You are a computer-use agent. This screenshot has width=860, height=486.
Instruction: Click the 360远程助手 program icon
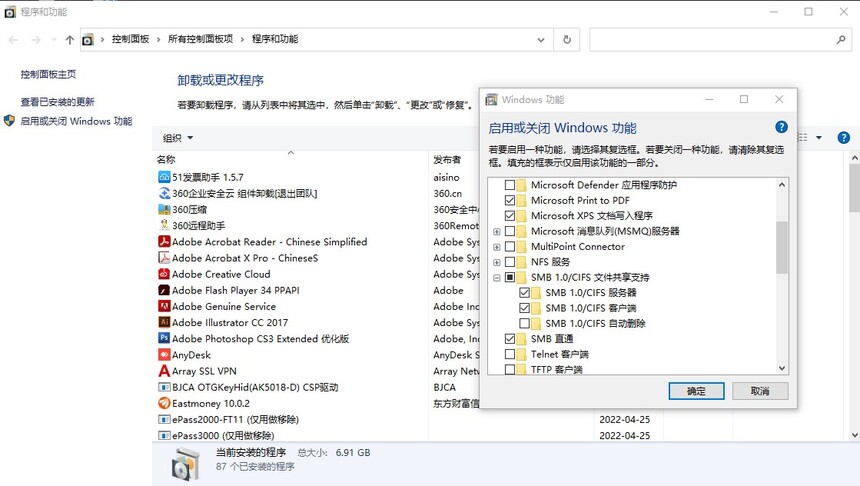point(164,225)
